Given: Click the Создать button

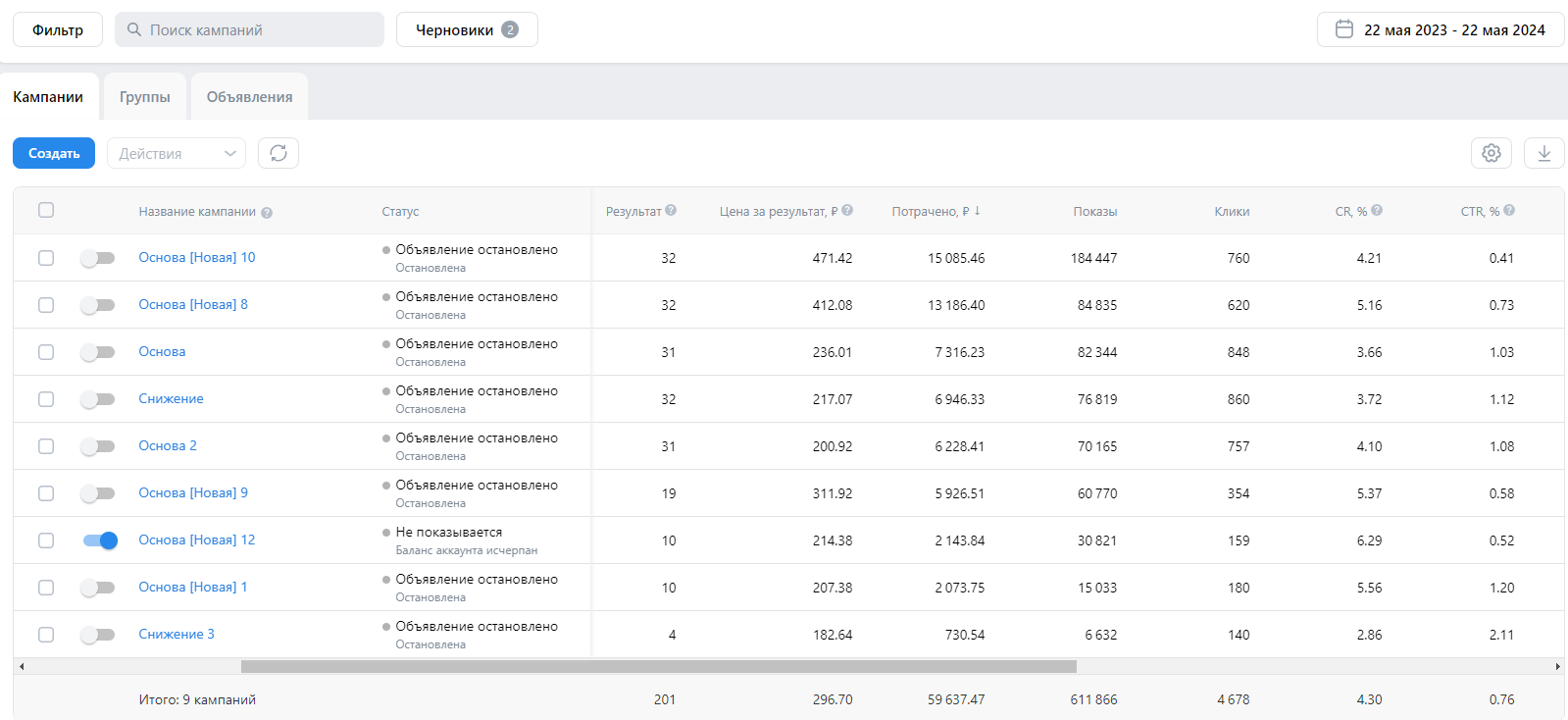Looking at the screenshot, I should click(x=54, y=153).
